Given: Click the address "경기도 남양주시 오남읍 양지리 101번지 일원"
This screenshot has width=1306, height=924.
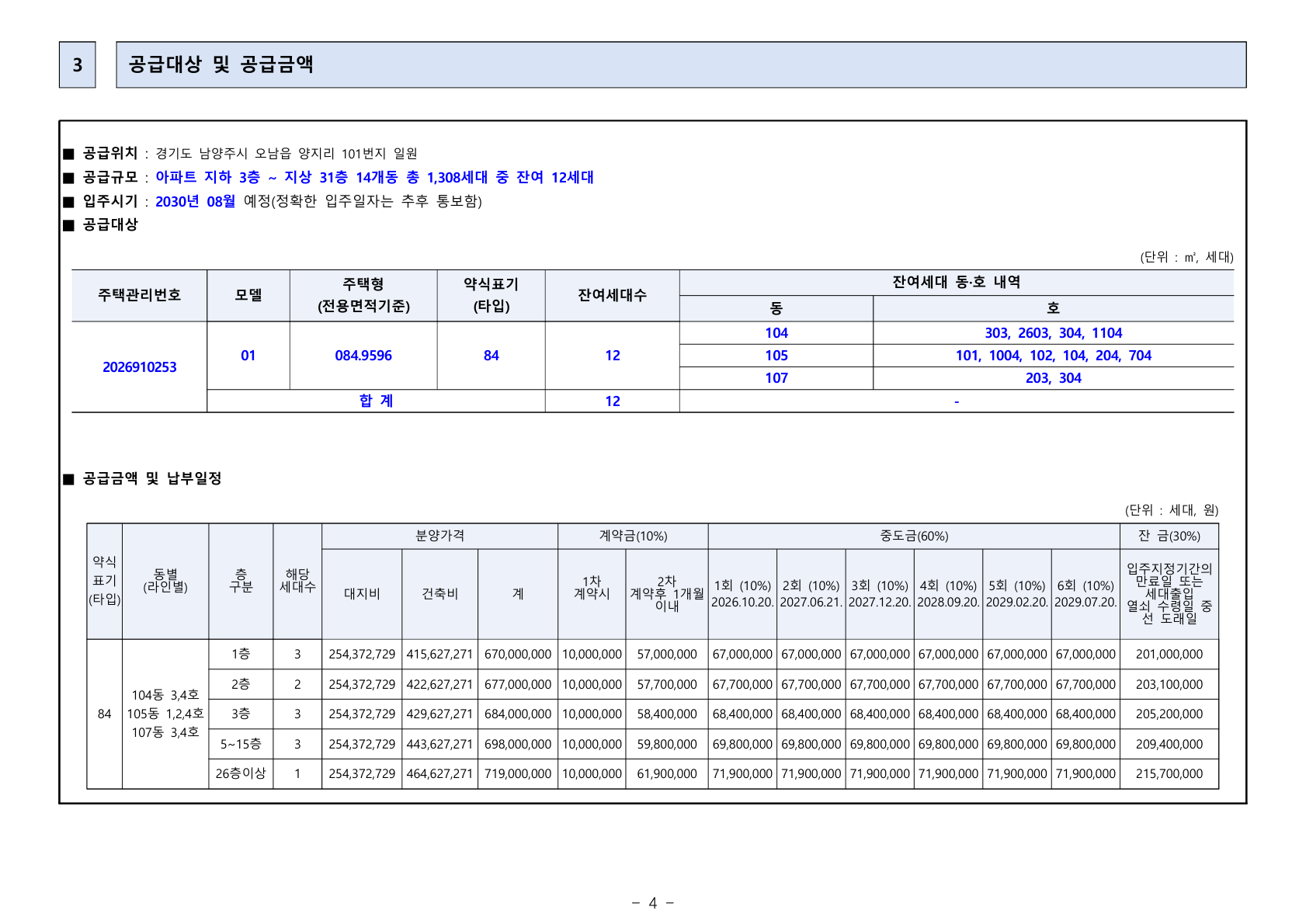Looking at the screenshot, I should (x=287, y=154).
